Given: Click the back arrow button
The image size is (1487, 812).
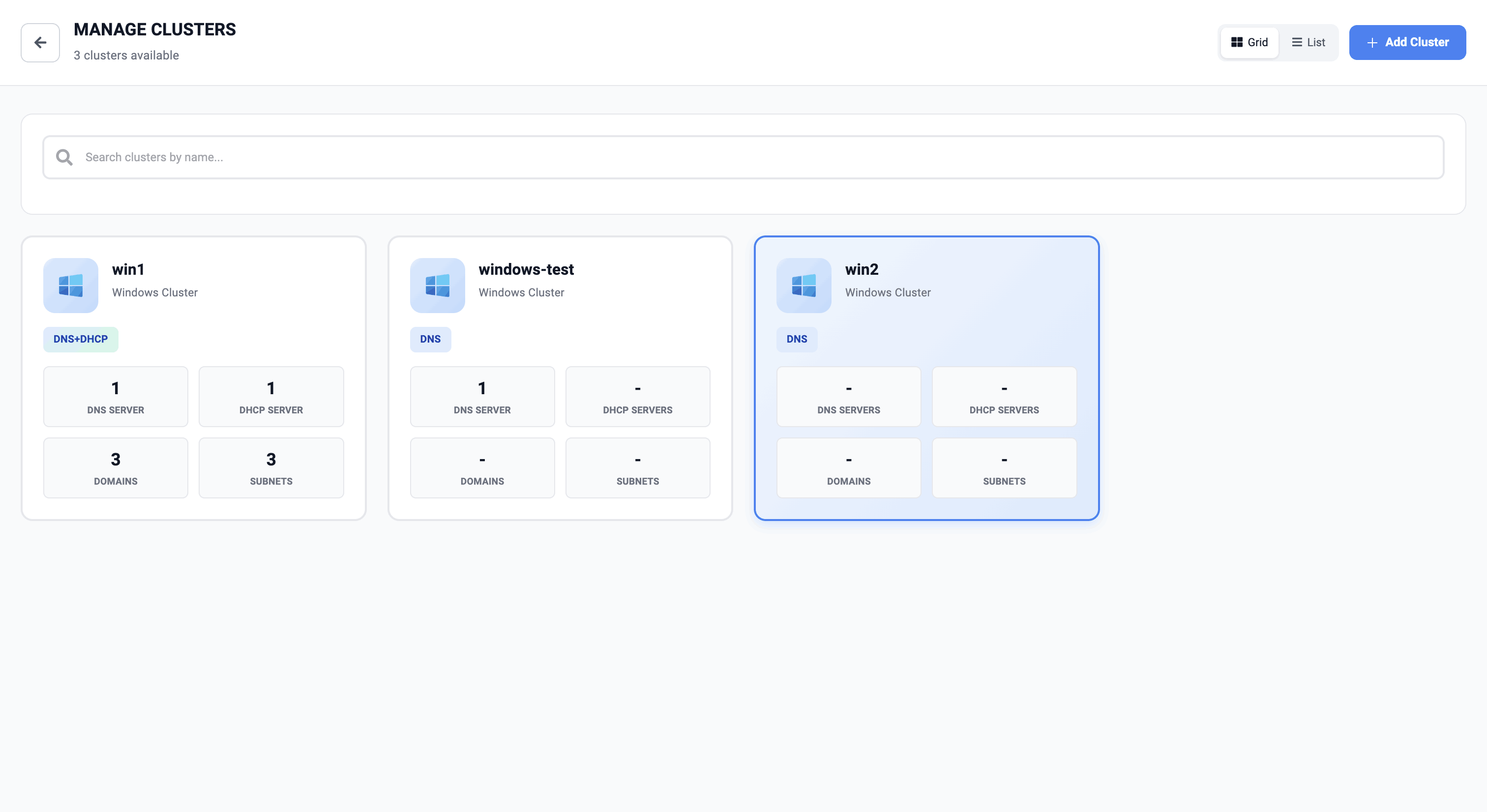Looking at the screenshot, I should pos(40,43).
